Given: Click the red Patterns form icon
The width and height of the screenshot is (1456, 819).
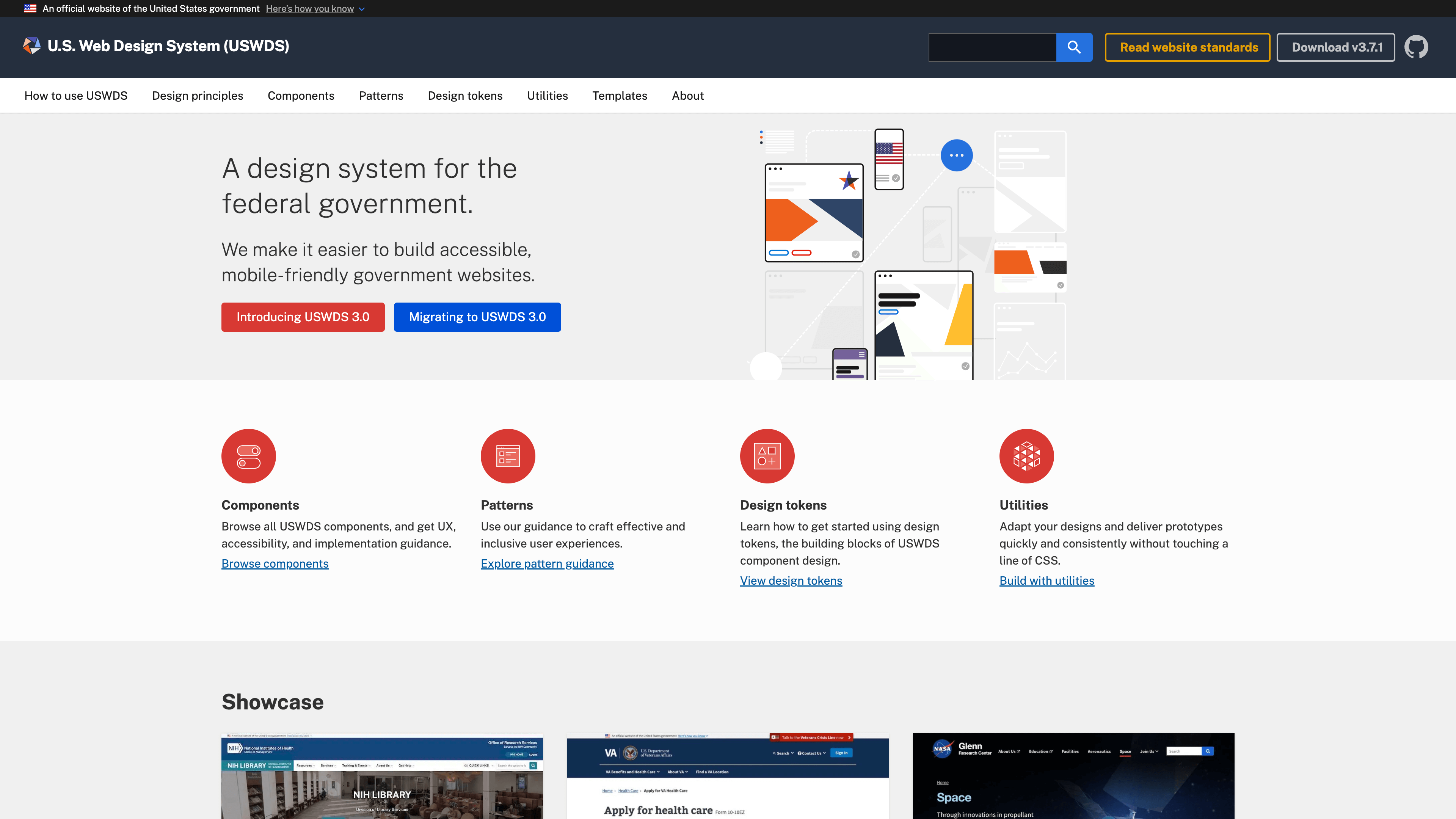Looking at the screenshot, I should [508, 456].
